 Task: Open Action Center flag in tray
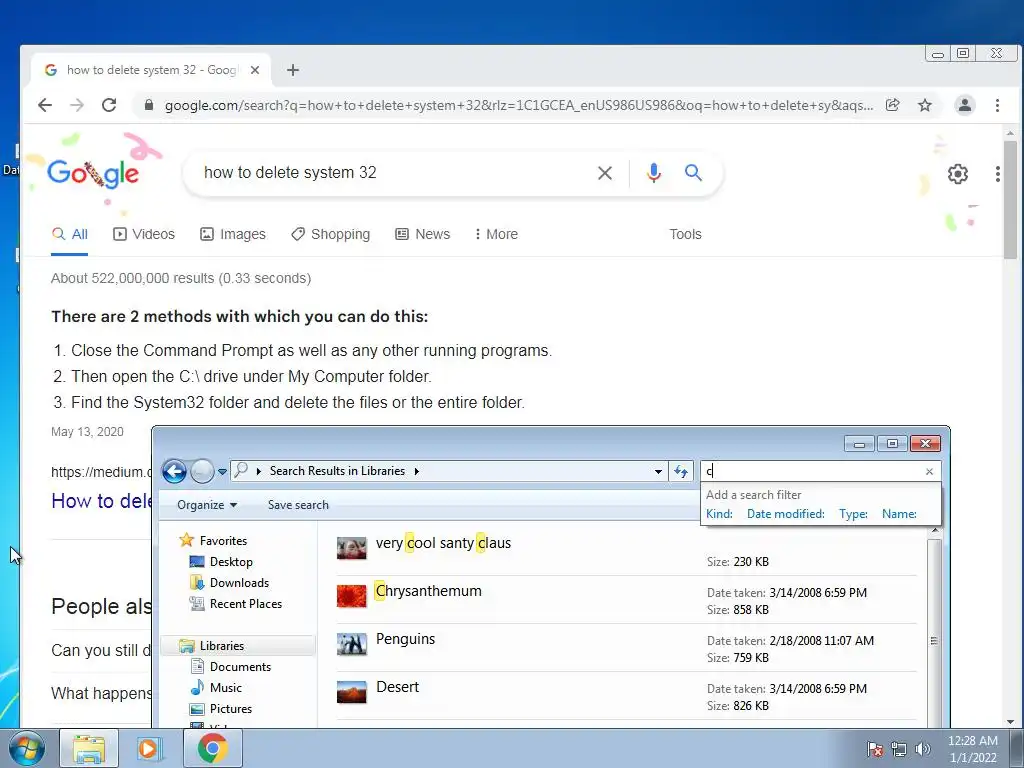(874, 749)
